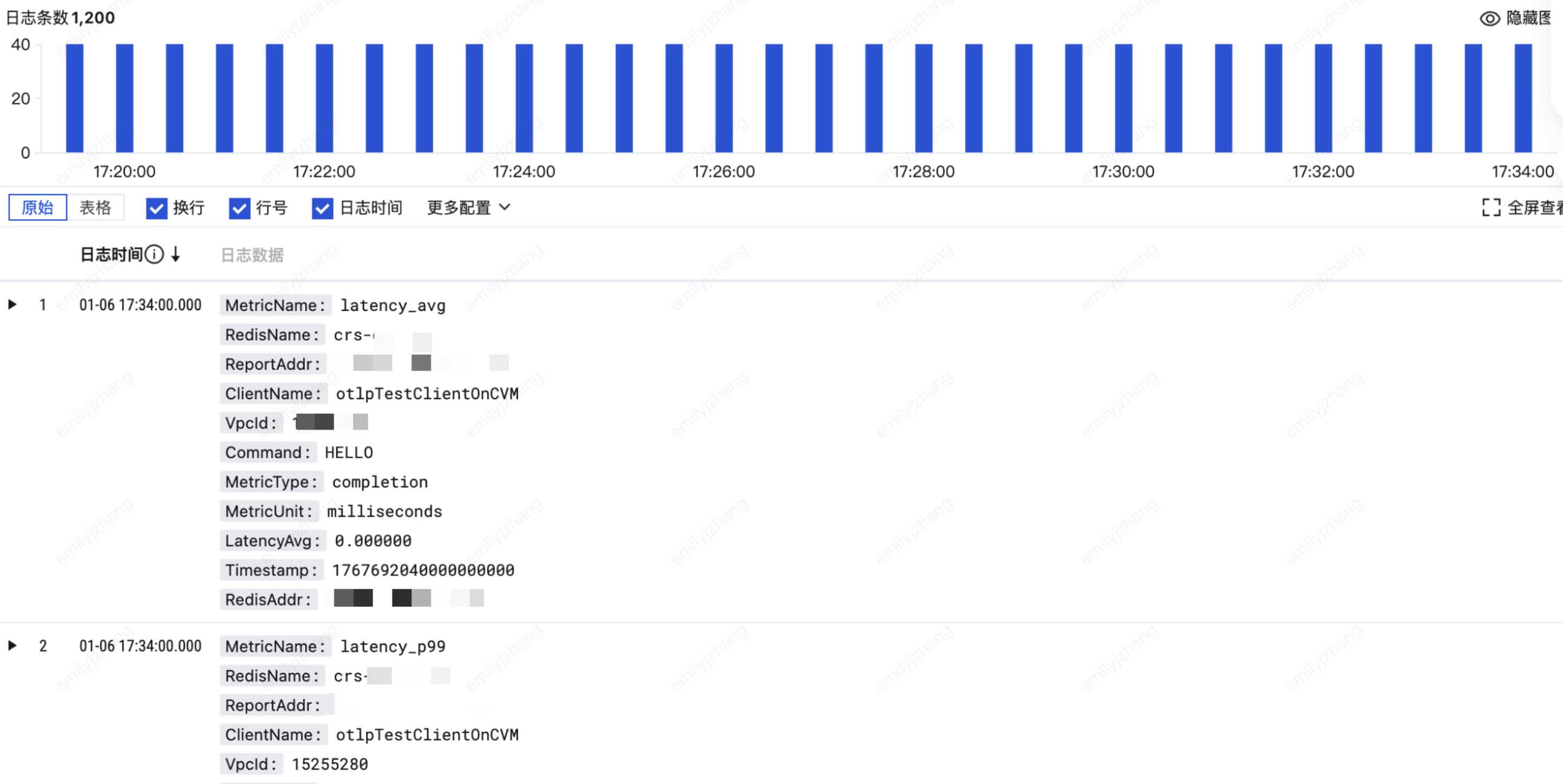
Task: Click the 隐藏图 link text
Action: click(x=1528, y=18)
